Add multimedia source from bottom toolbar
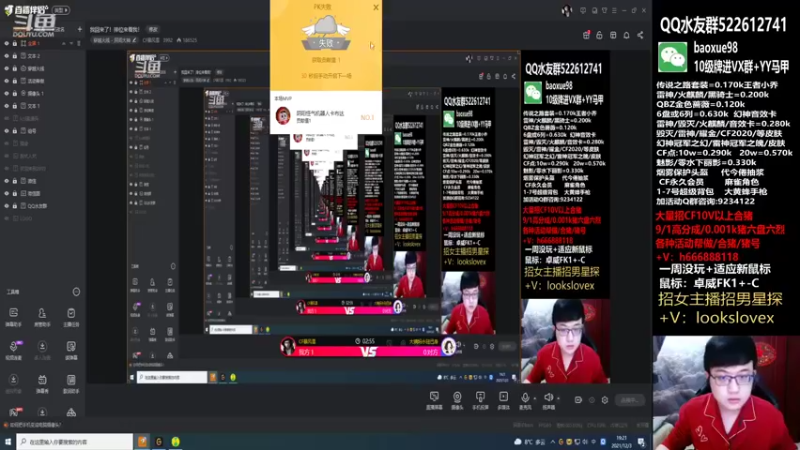 tap(504, 401)
